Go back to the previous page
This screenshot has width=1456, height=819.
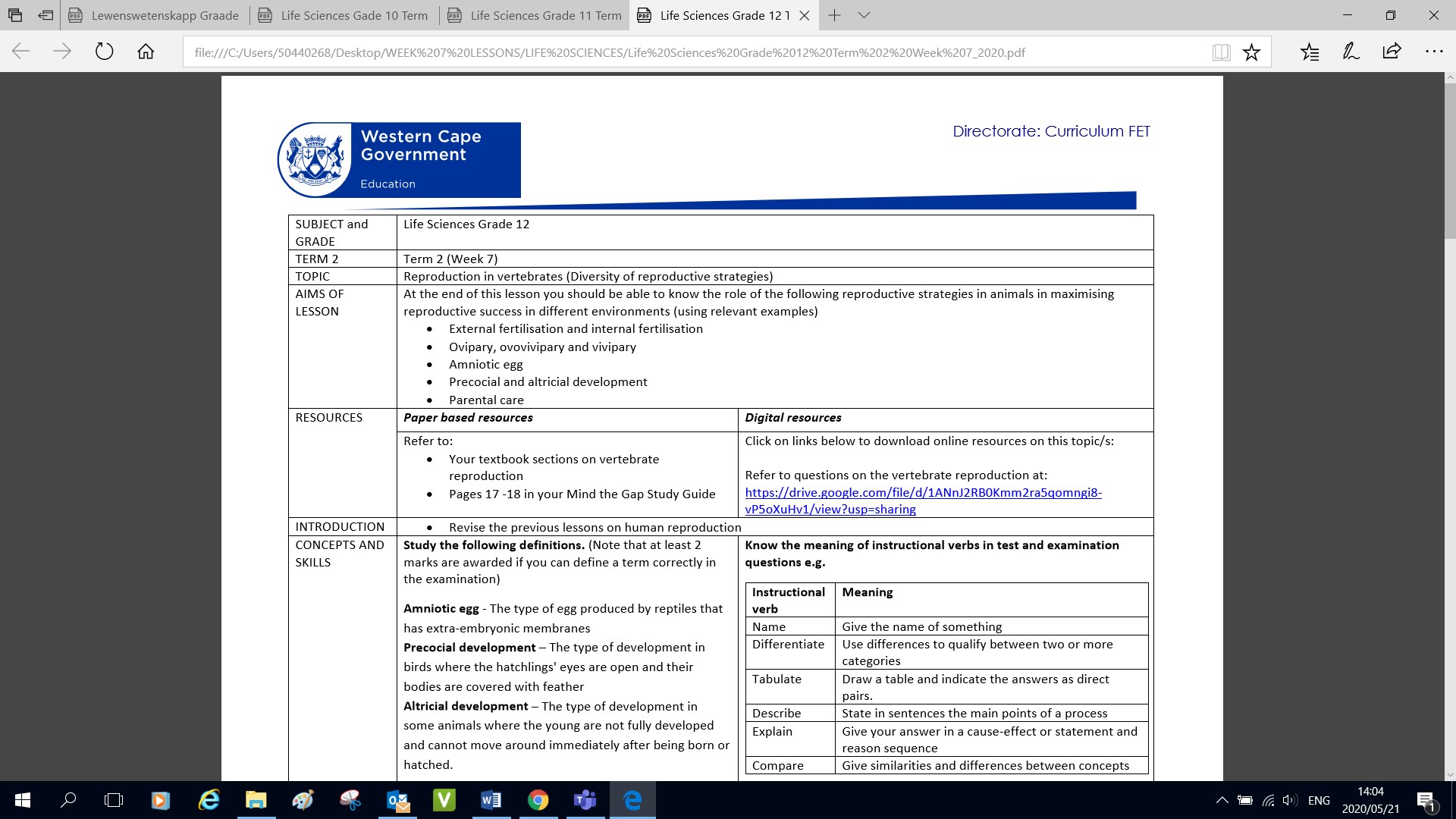click(21, 52)
